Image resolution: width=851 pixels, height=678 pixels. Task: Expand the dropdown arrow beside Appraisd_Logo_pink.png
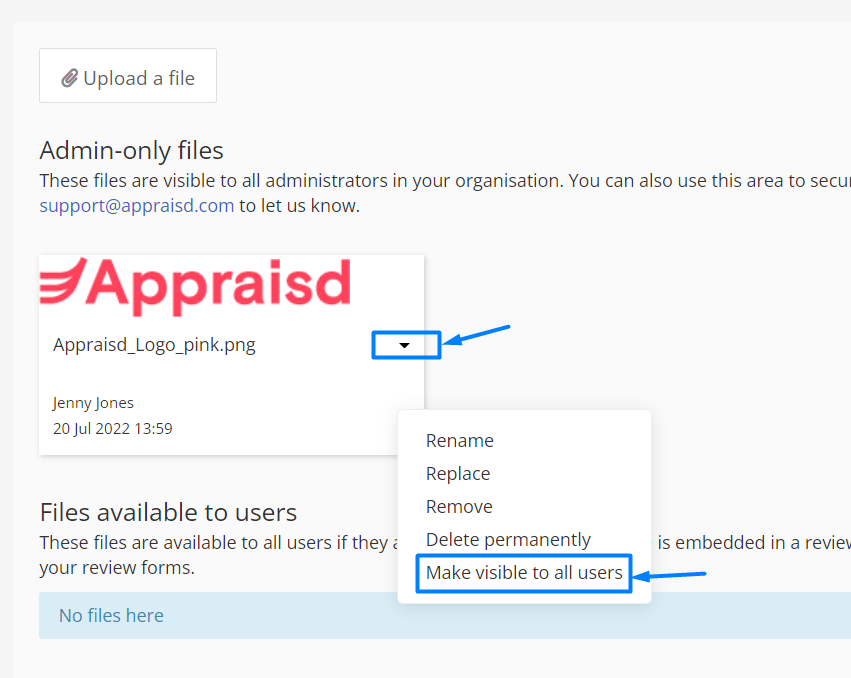404,345
